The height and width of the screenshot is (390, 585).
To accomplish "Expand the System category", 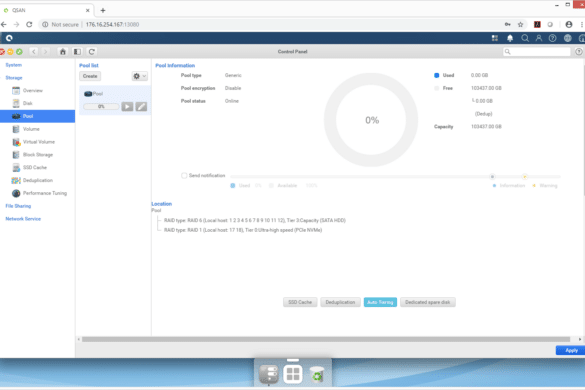I will coord(13,65).
